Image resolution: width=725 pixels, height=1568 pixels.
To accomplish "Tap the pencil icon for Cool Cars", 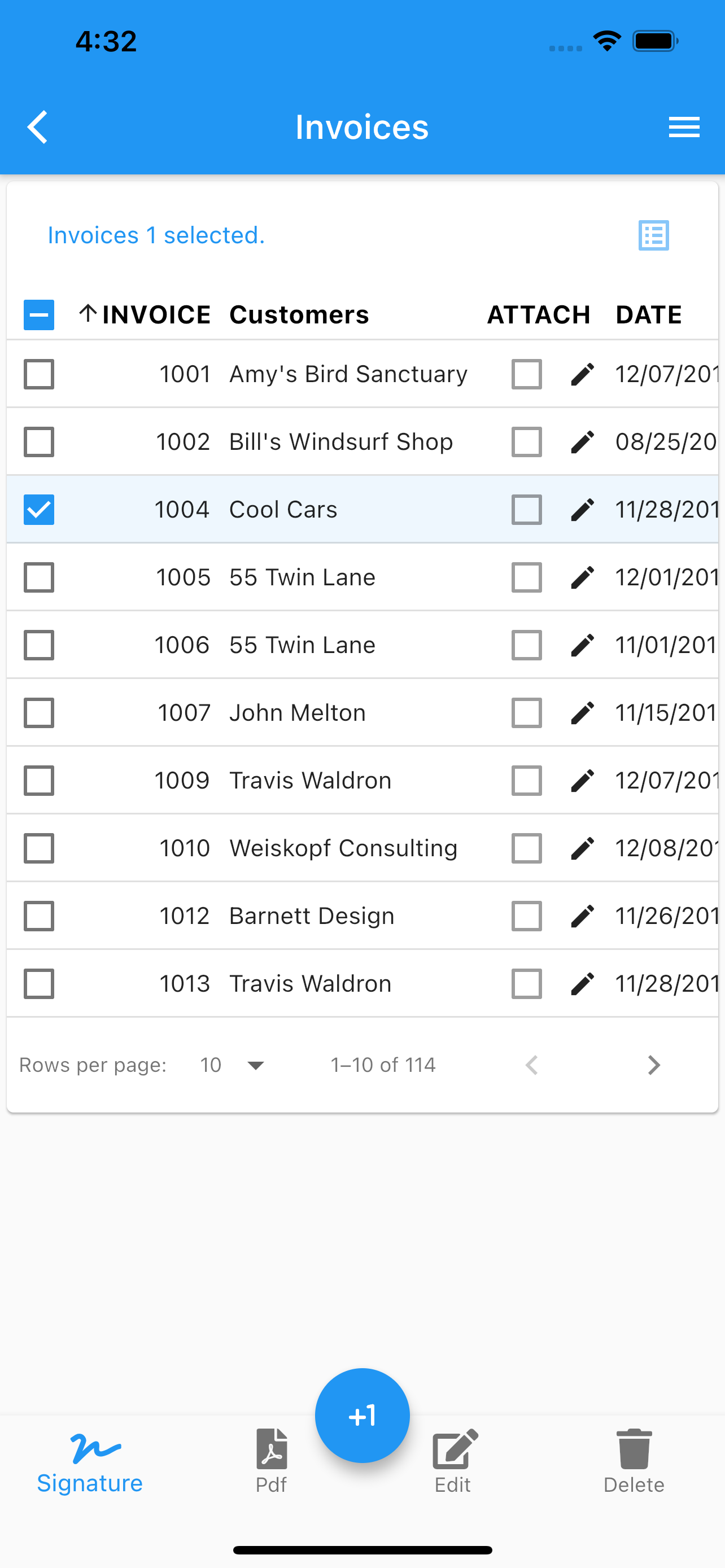I will (582, 510).
